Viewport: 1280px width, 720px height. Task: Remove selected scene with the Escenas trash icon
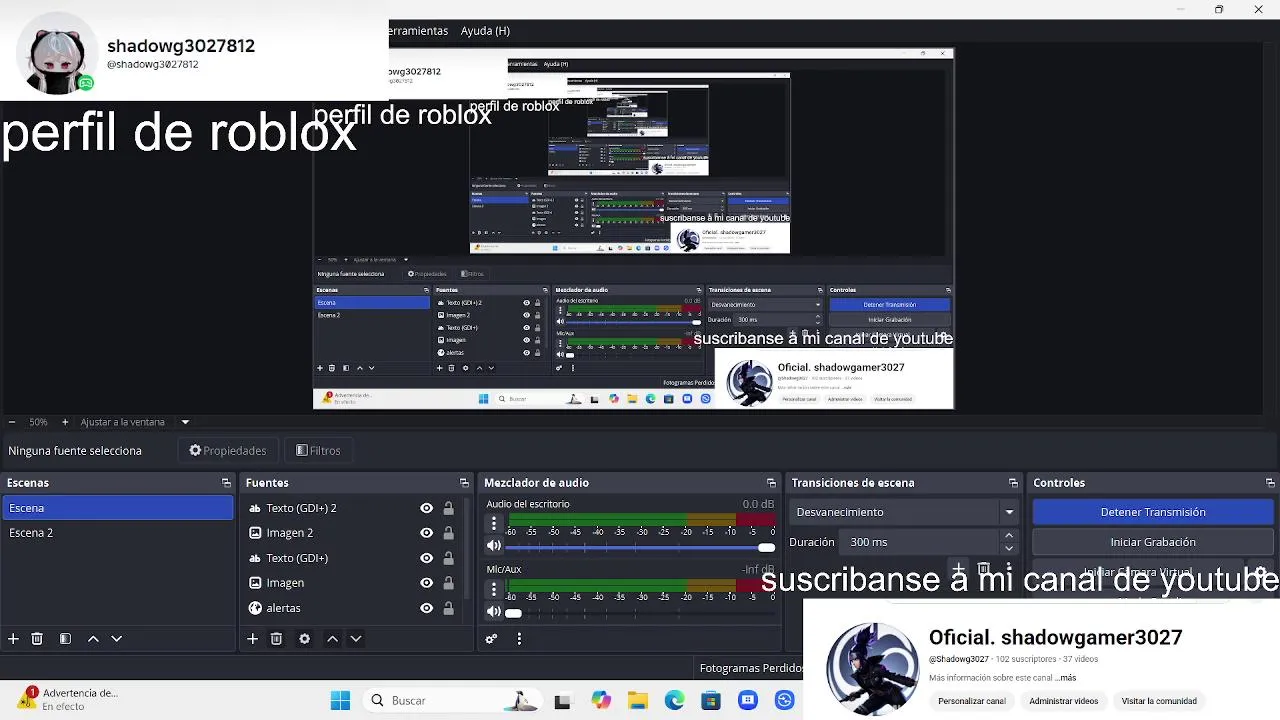coord(37,639)
